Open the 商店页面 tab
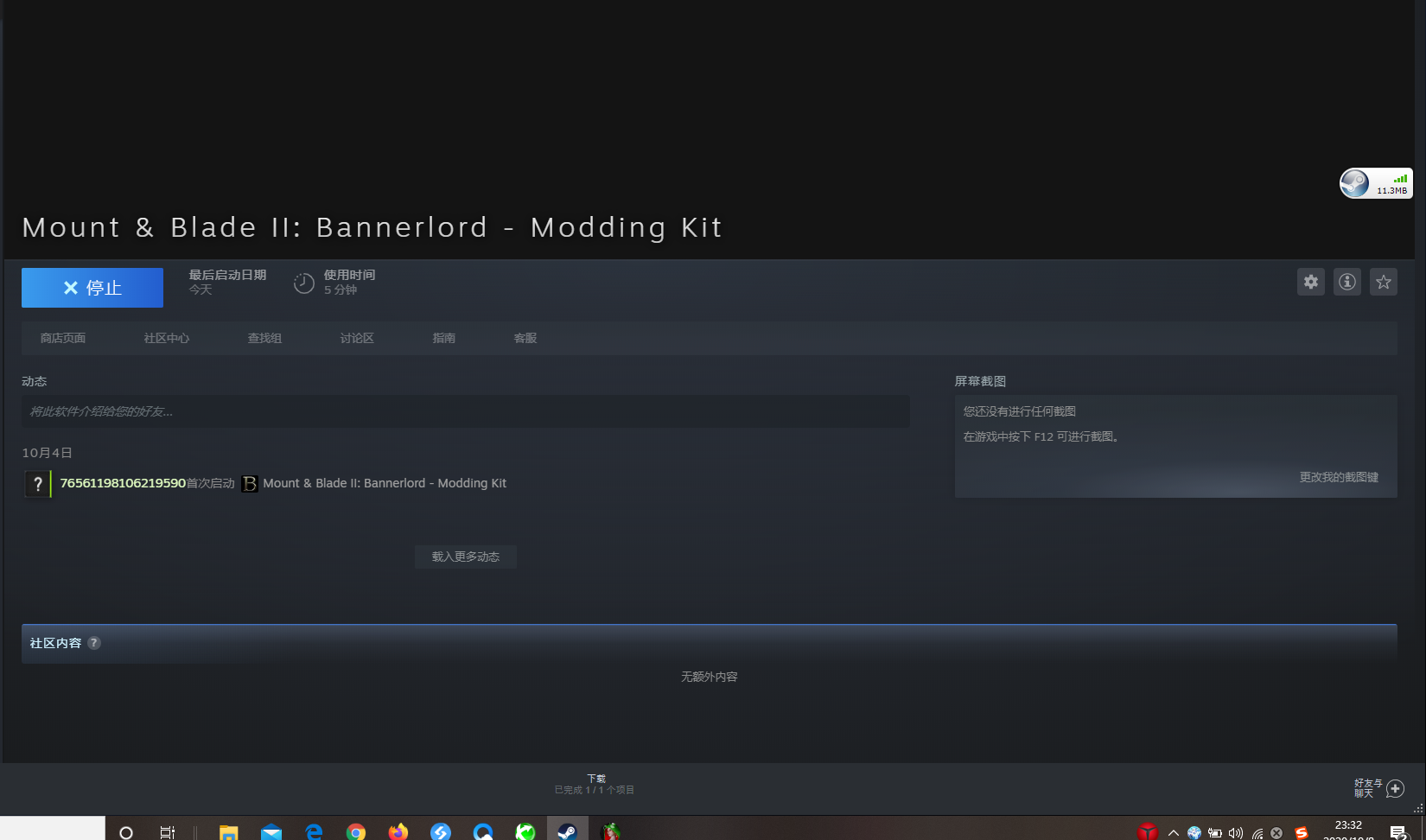Viewport: 1426px width, 840px height. click(63, 338)
